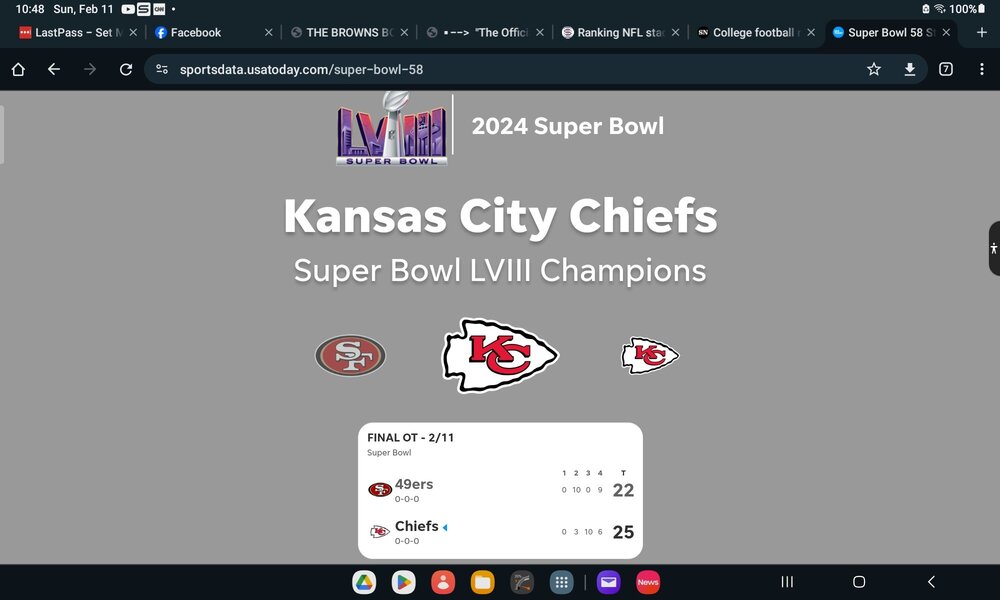This screenshot has height=600, width=1000.
Task: Close the LastPass tab
Action: click(x=133, y=33)
